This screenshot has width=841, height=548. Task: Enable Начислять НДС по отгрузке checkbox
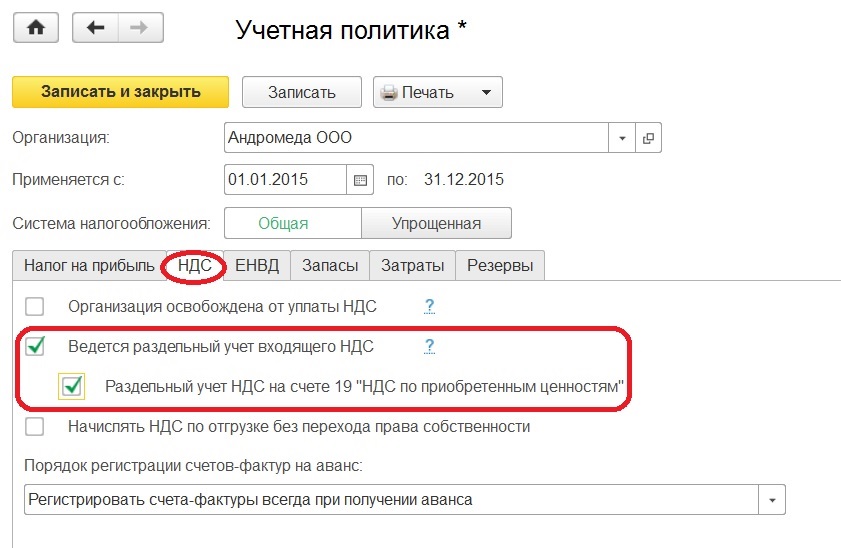[35, 427]
